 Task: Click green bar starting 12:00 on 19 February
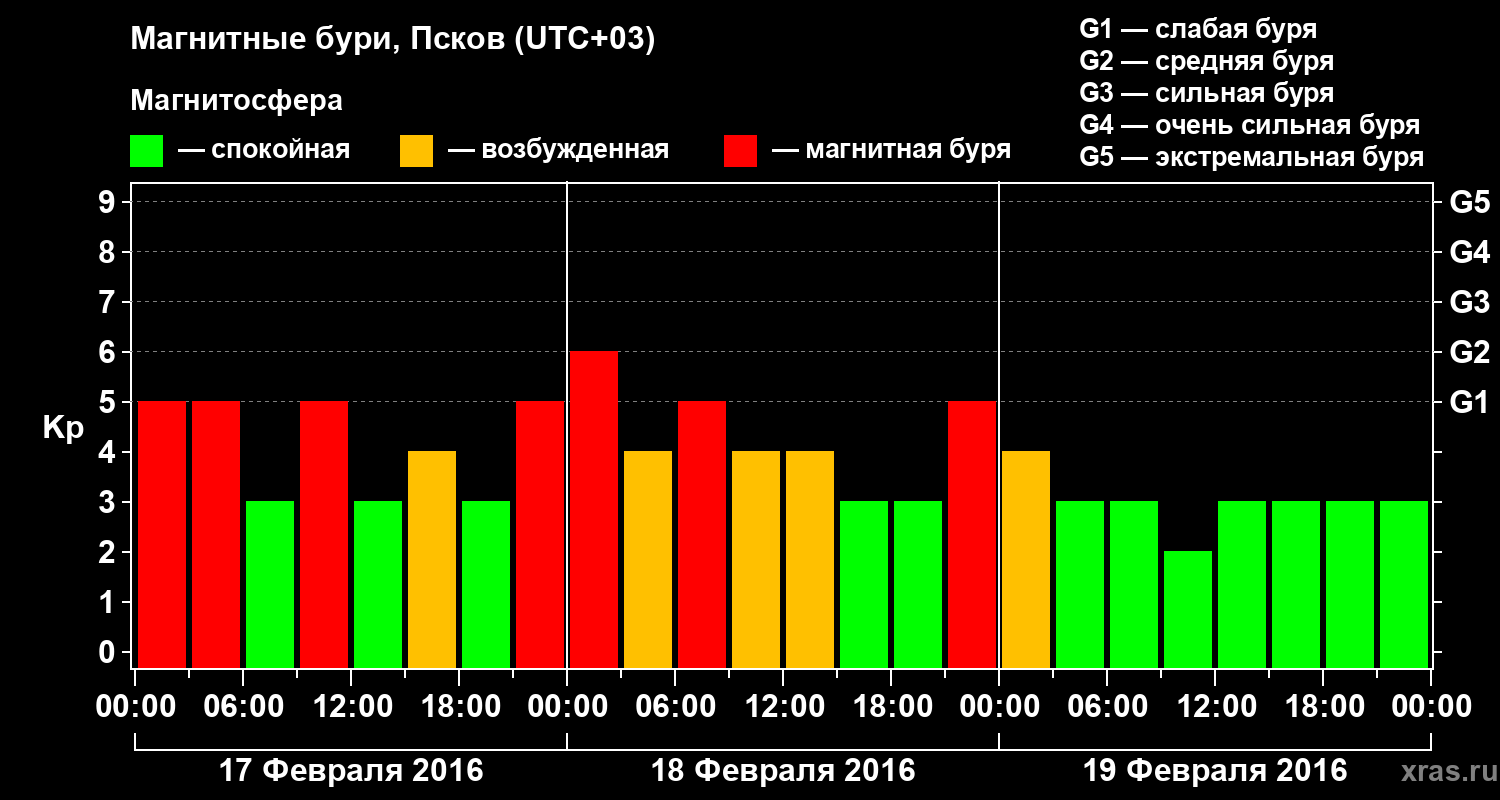(x=1242, y=585)
